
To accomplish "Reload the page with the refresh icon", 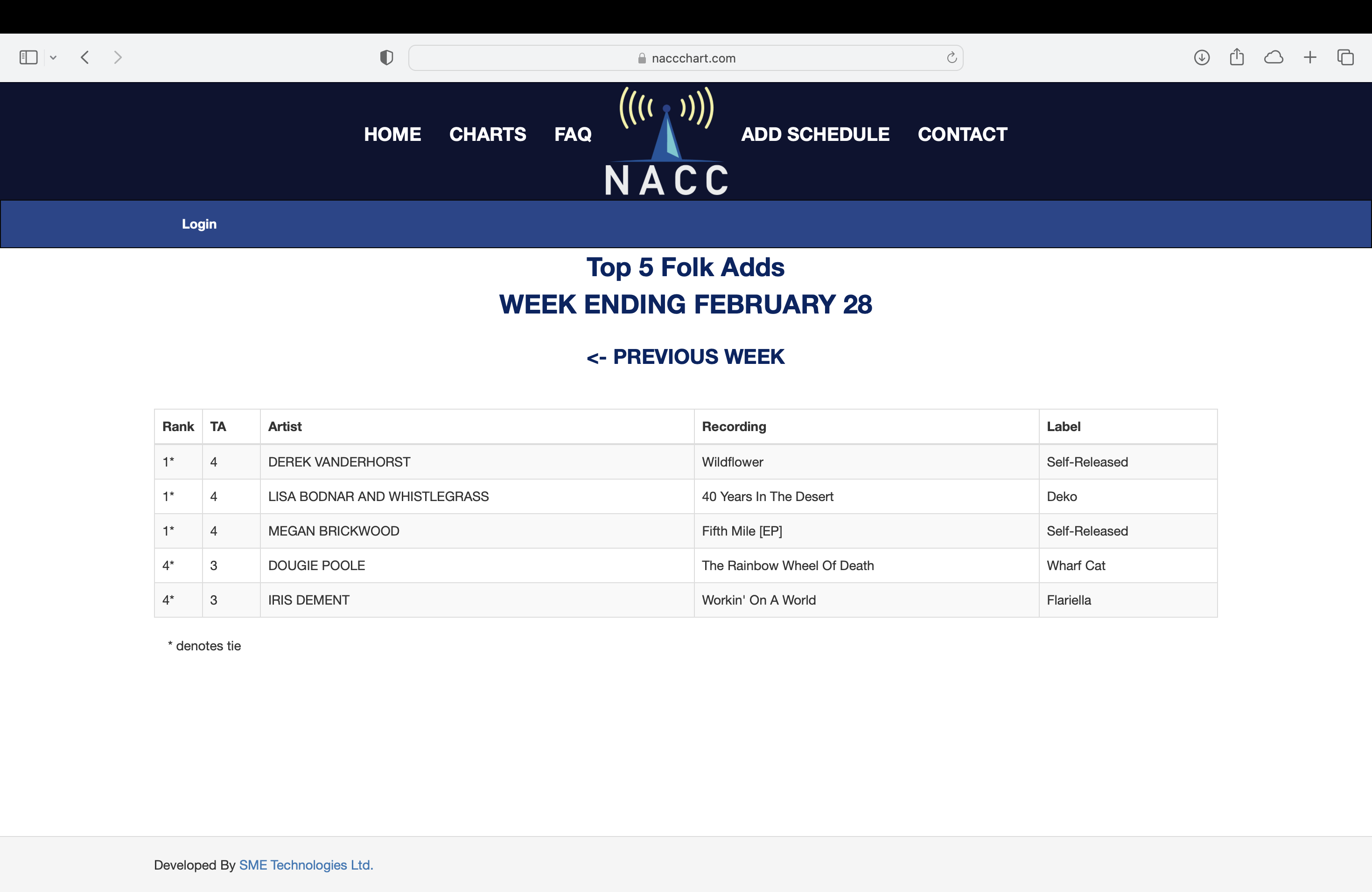I will 951,58.
